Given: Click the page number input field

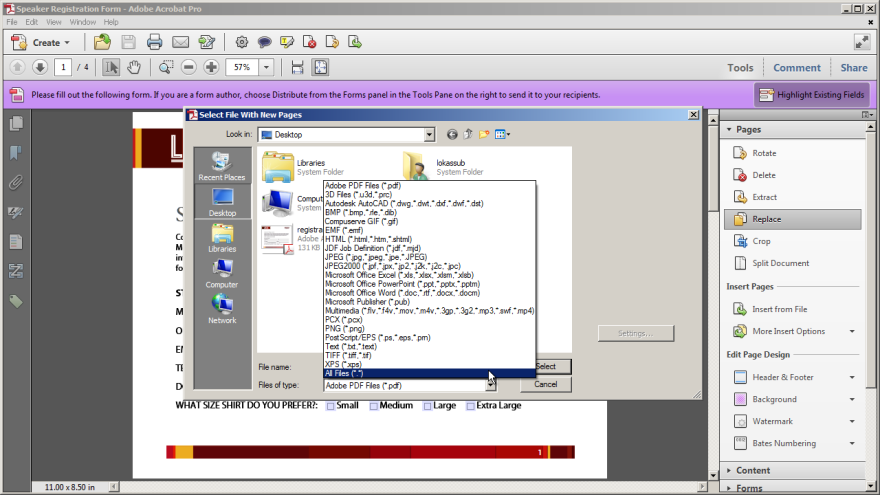Looking at the screenshot, I should click(x=63, y=67).
